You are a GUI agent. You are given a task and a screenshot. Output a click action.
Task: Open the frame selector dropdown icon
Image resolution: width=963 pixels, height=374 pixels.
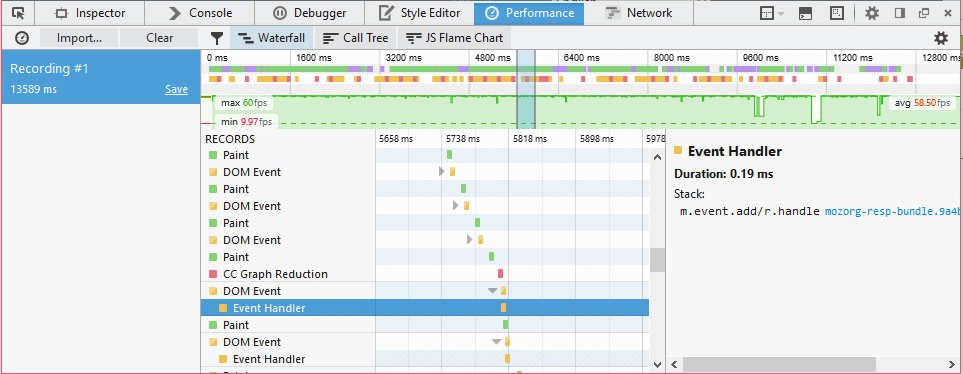pyautogui.click(x=772, y=13)
